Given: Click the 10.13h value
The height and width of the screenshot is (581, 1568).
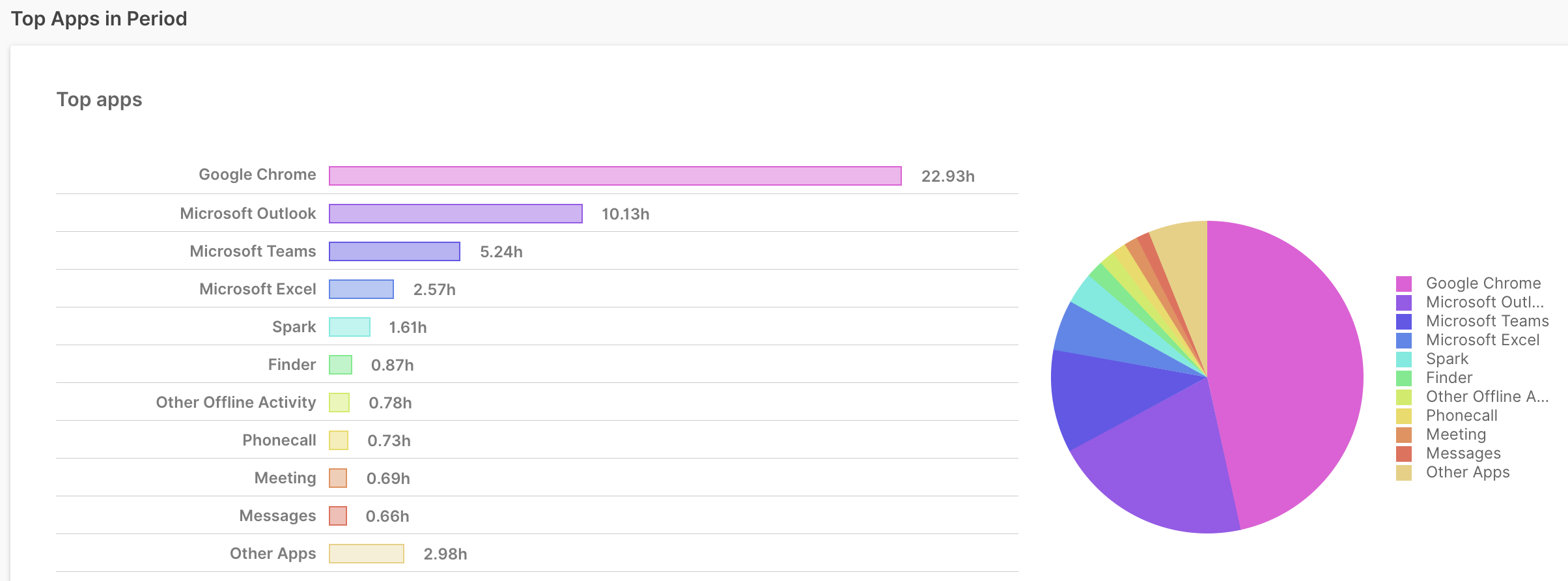Looking at the screenshot, I should click(x=626, y=214).
